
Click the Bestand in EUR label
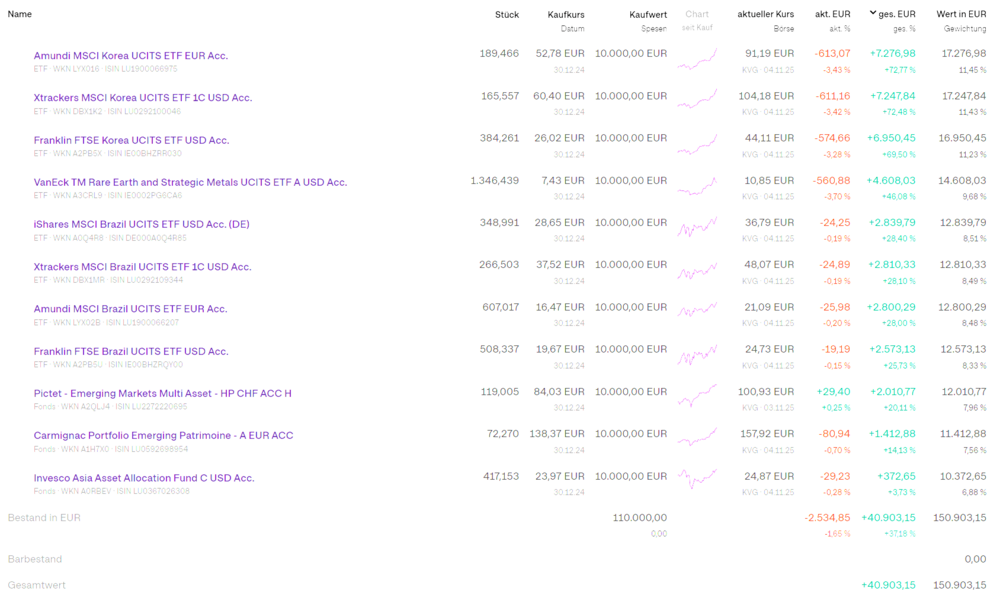(x=44, y=518)
